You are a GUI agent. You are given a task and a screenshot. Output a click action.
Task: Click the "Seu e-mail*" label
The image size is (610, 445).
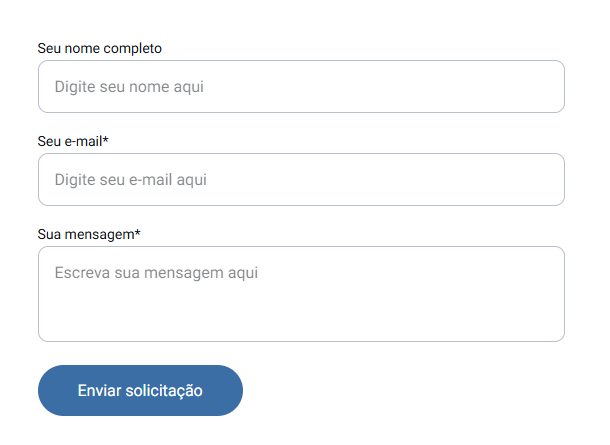click(72, 141)
